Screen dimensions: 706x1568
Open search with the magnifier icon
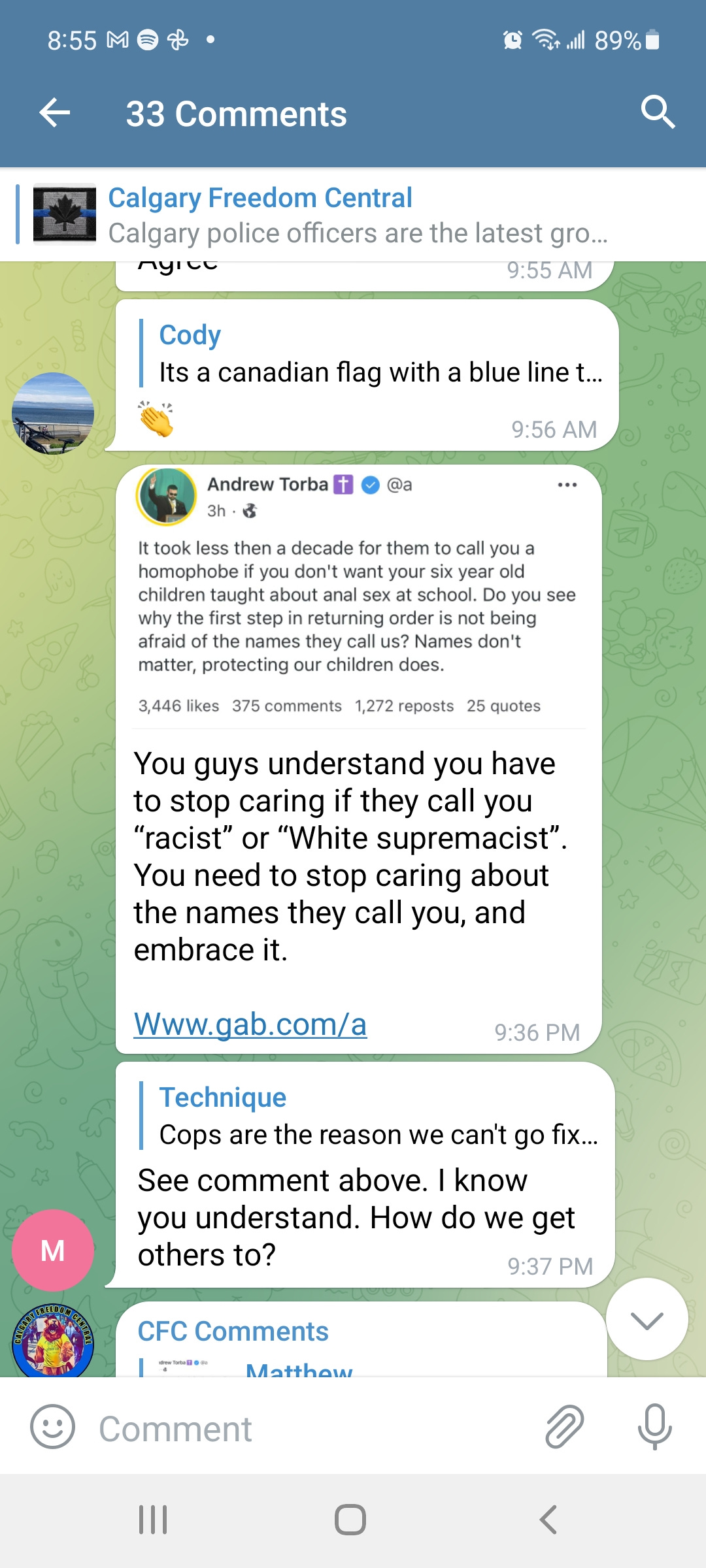tap(657, 112)
